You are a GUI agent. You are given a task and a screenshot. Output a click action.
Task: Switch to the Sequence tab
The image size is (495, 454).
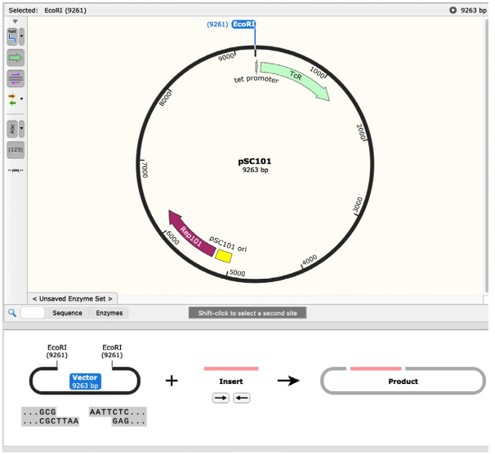pos(67,313)
